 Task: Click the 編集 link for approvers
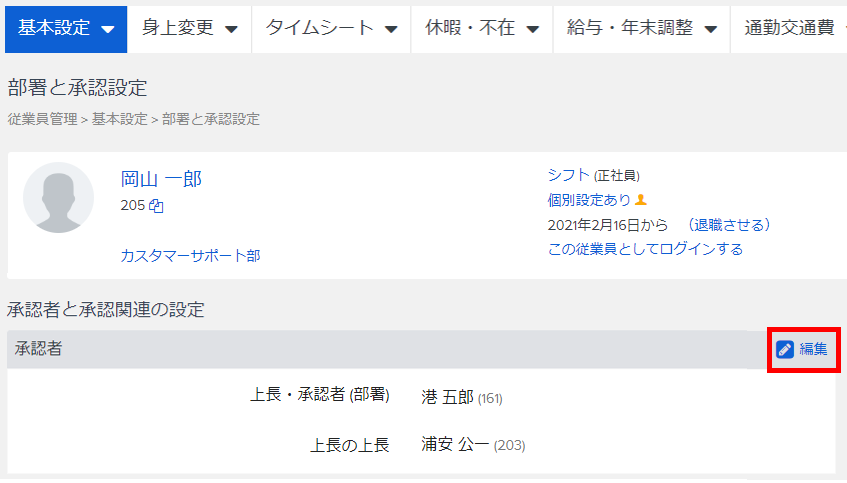click(x=813, y=349)
